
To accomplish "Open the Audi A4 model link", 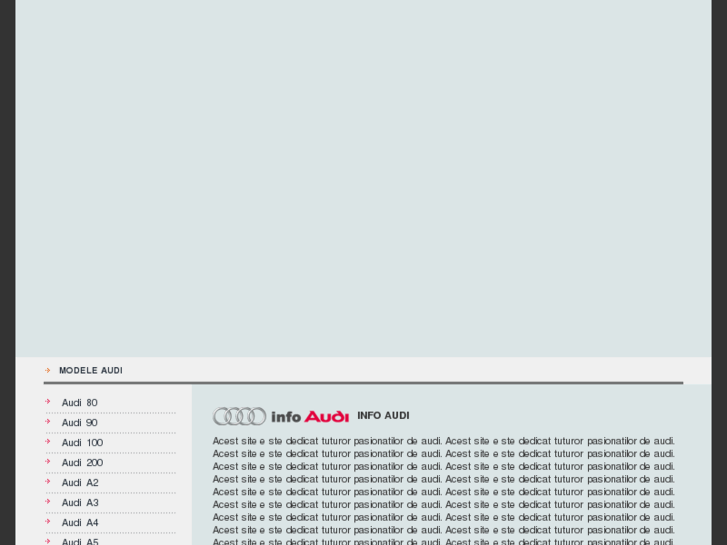I will (80, 522).
